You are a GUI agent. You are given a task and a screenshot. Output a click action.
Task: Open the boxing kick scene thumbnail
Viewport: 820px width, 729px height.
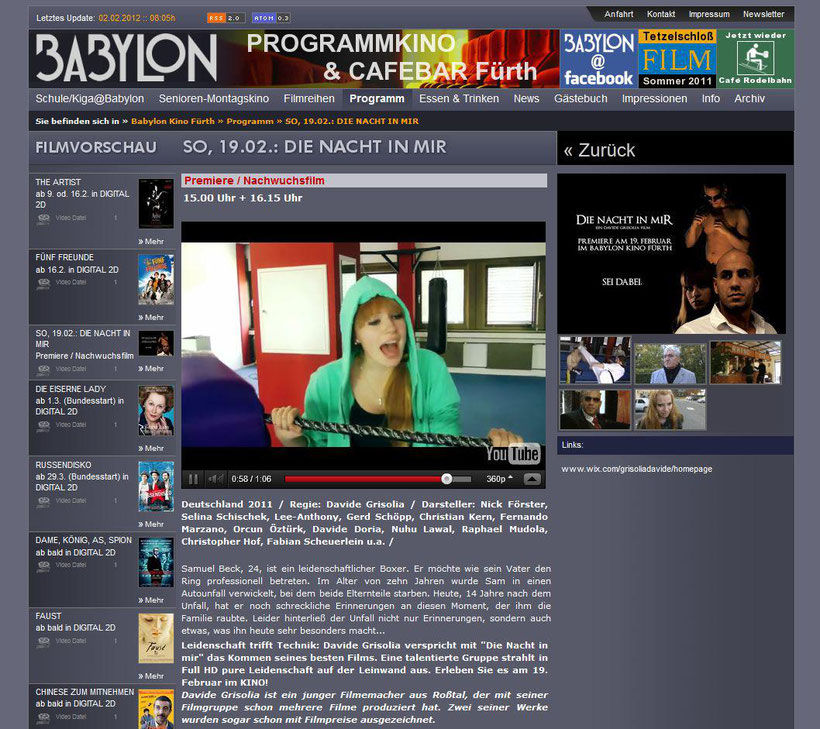(x=595, y=361)
